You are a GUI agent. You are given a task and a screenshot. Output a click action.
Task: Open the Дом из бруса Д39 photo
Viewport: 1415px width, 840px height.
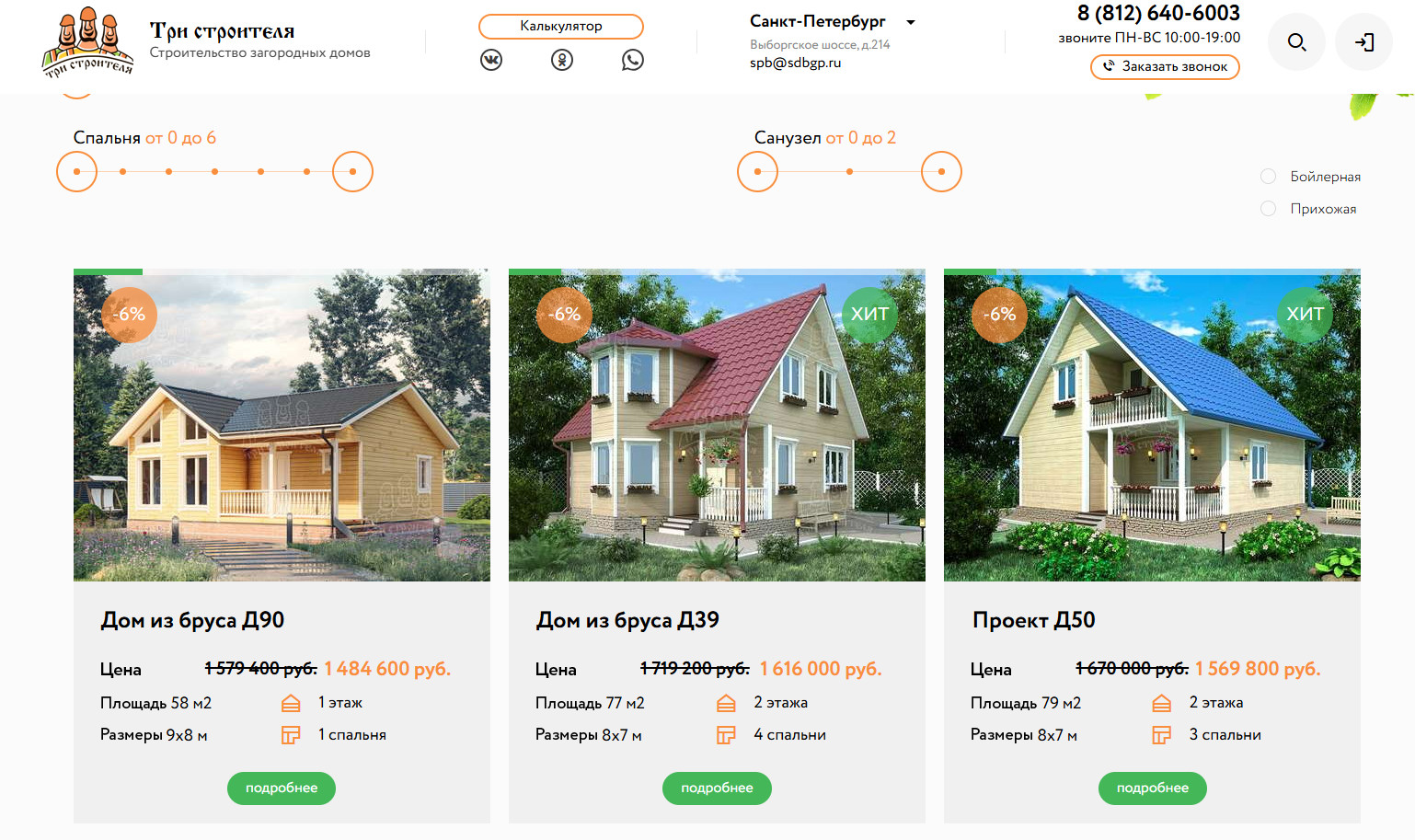pyautogui.click(x=717, y=425)
